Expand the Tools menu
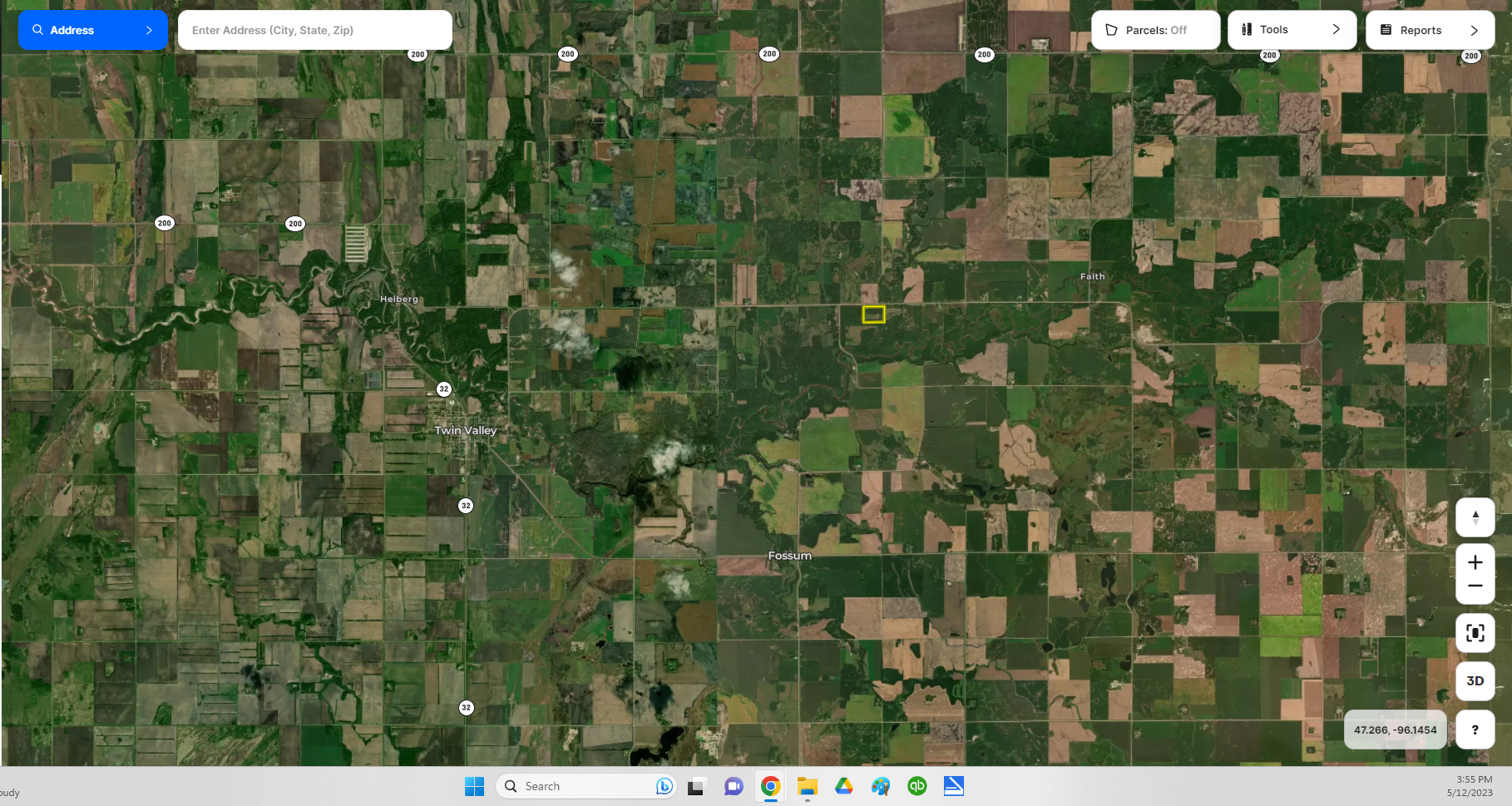The width and height of the screenshot is (1512, 806). [1291, 30]
